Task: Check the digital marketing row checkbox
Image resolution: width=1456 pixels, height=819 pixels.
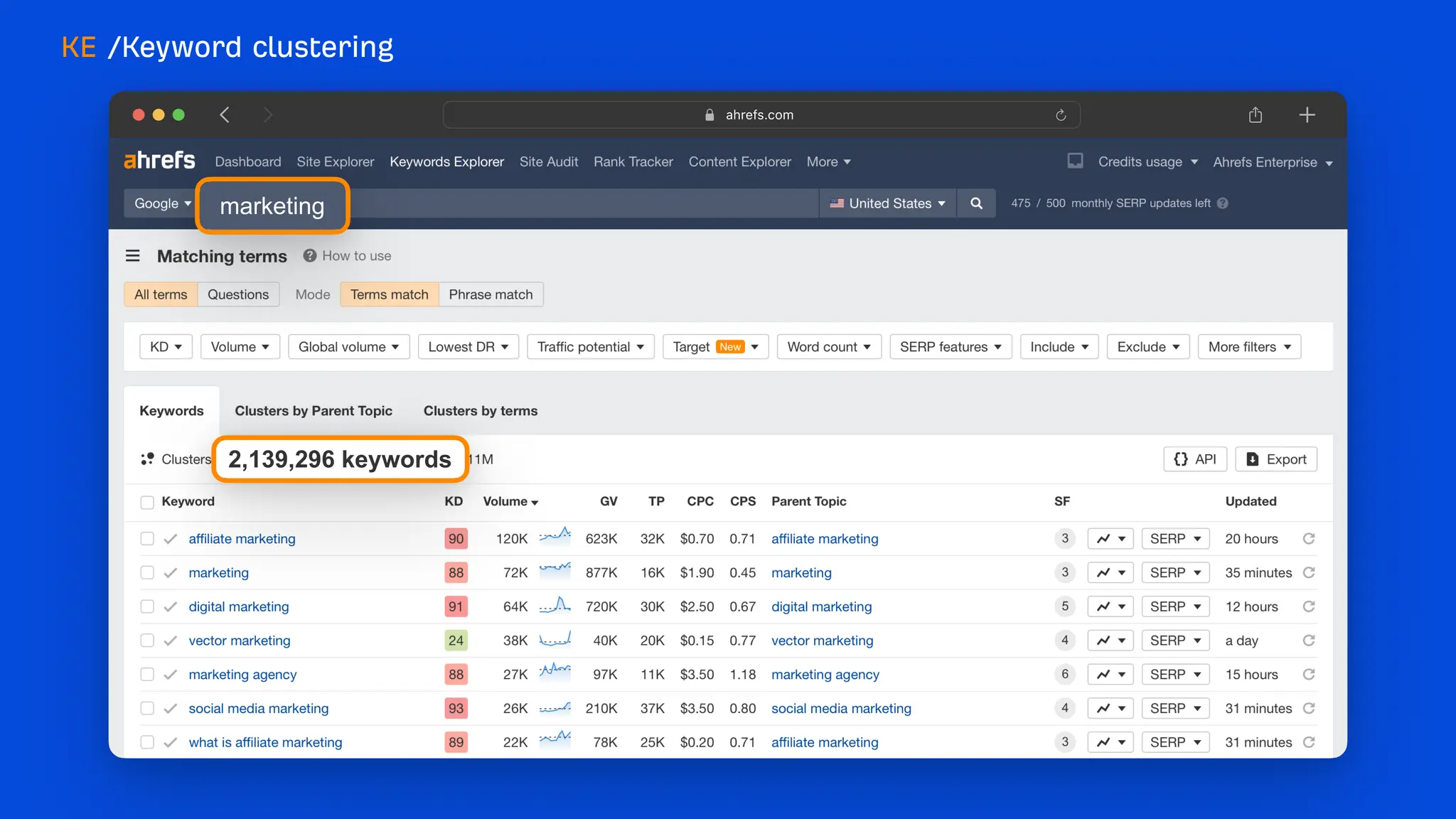Action: coord(147,606)
